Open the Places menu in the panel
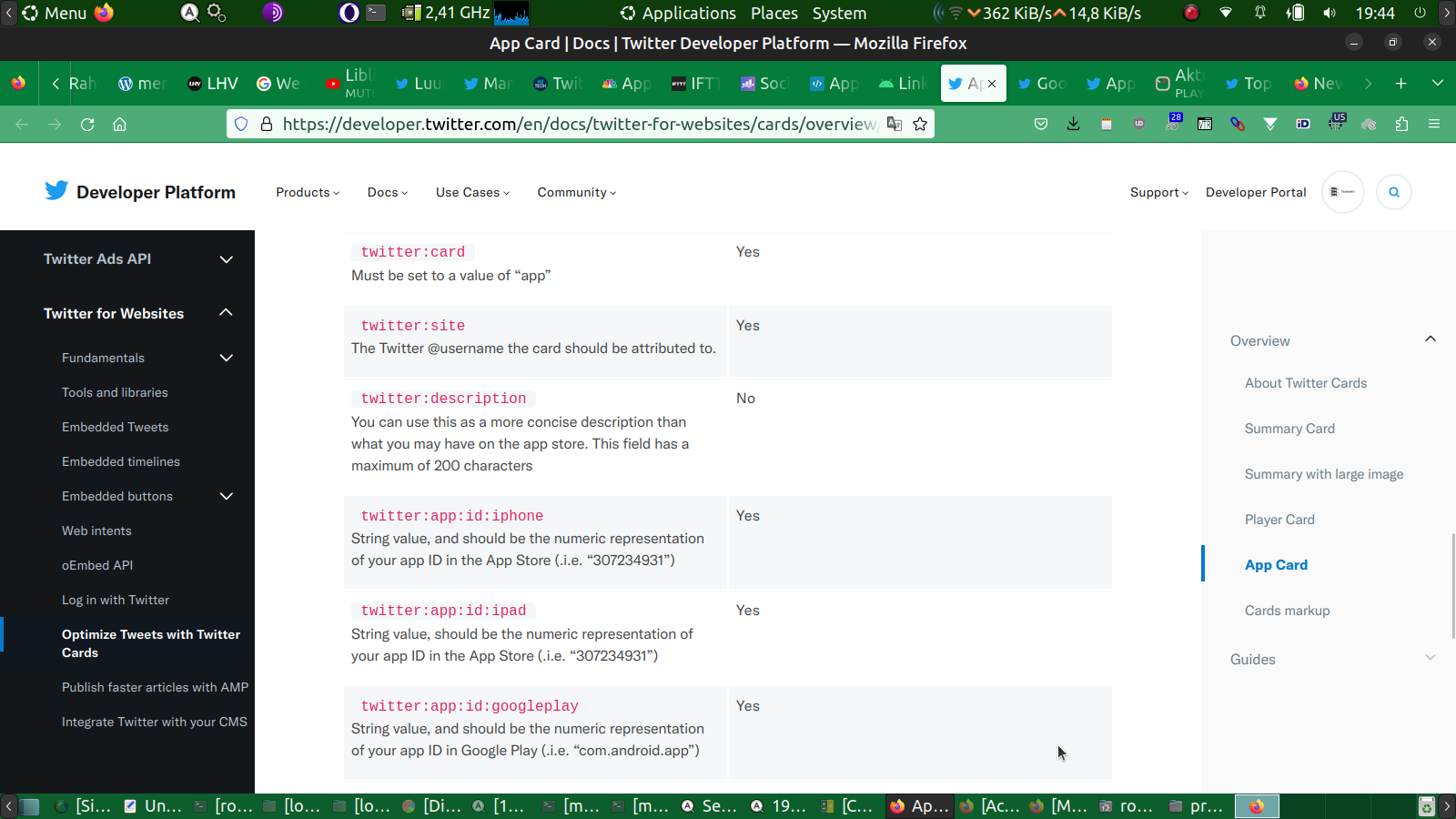 click(x=773, y=14)
